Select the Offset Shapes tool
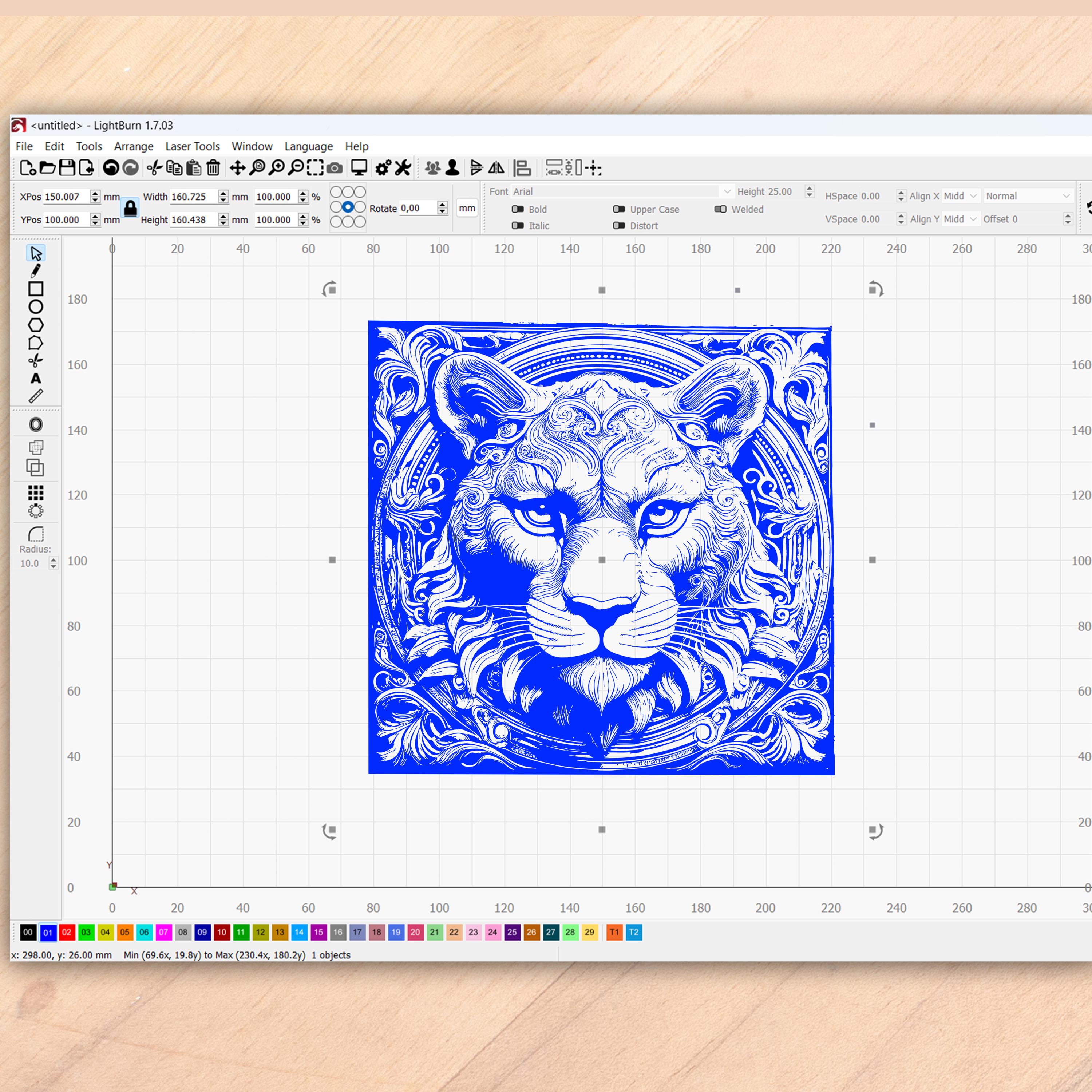The width and height of the screenshot is (1092, 1092). tap(36, 424)
